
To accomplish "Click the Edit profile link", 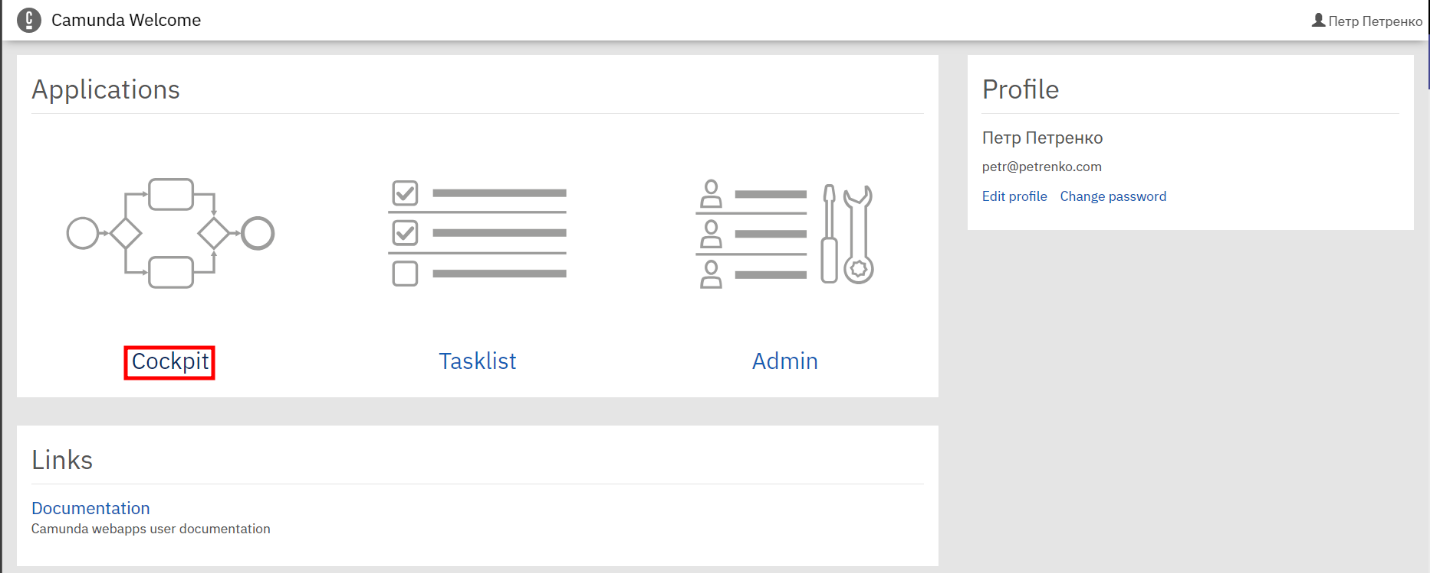I will 1014,196.
